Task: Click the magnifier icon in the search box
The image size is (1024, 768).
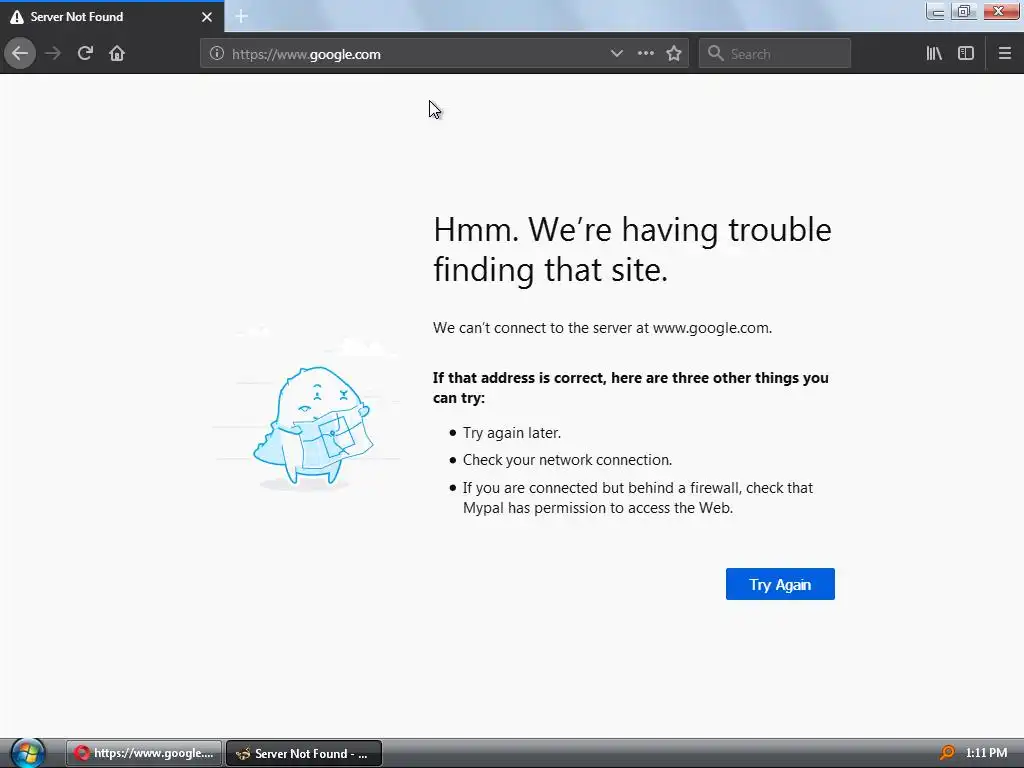Action: tap(716, 54)
